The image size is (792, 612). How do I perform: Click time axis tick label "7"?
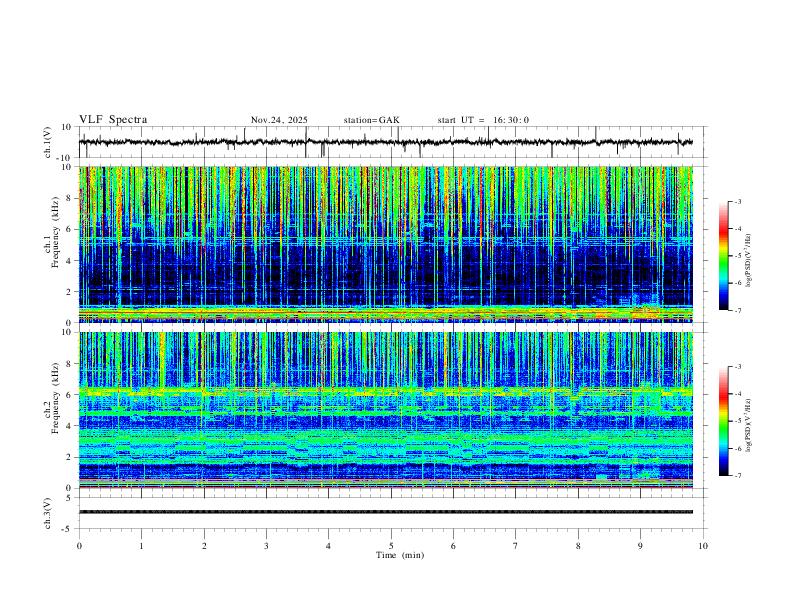click(516, 546)
